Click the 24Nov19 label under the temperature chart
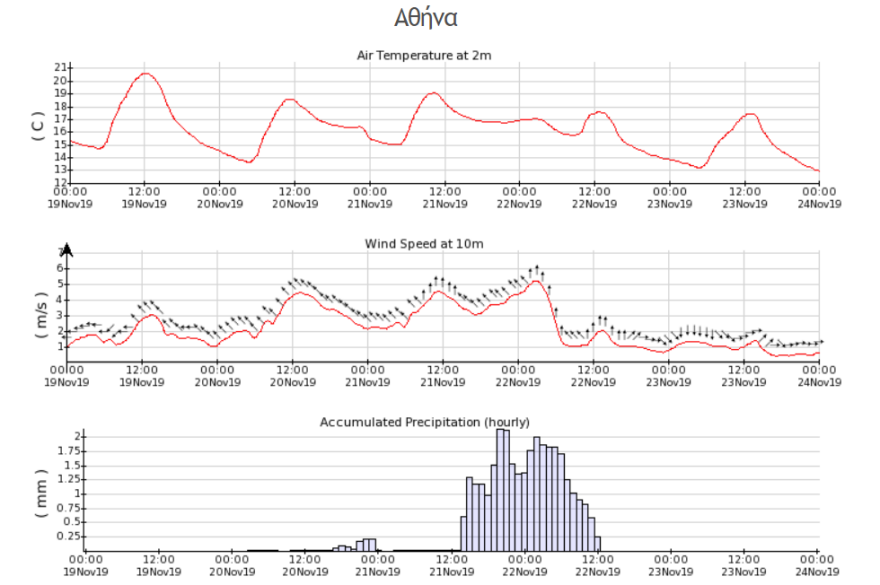This screenshot has height=585, width=880. pyautogui.click(x=819, y=203)
